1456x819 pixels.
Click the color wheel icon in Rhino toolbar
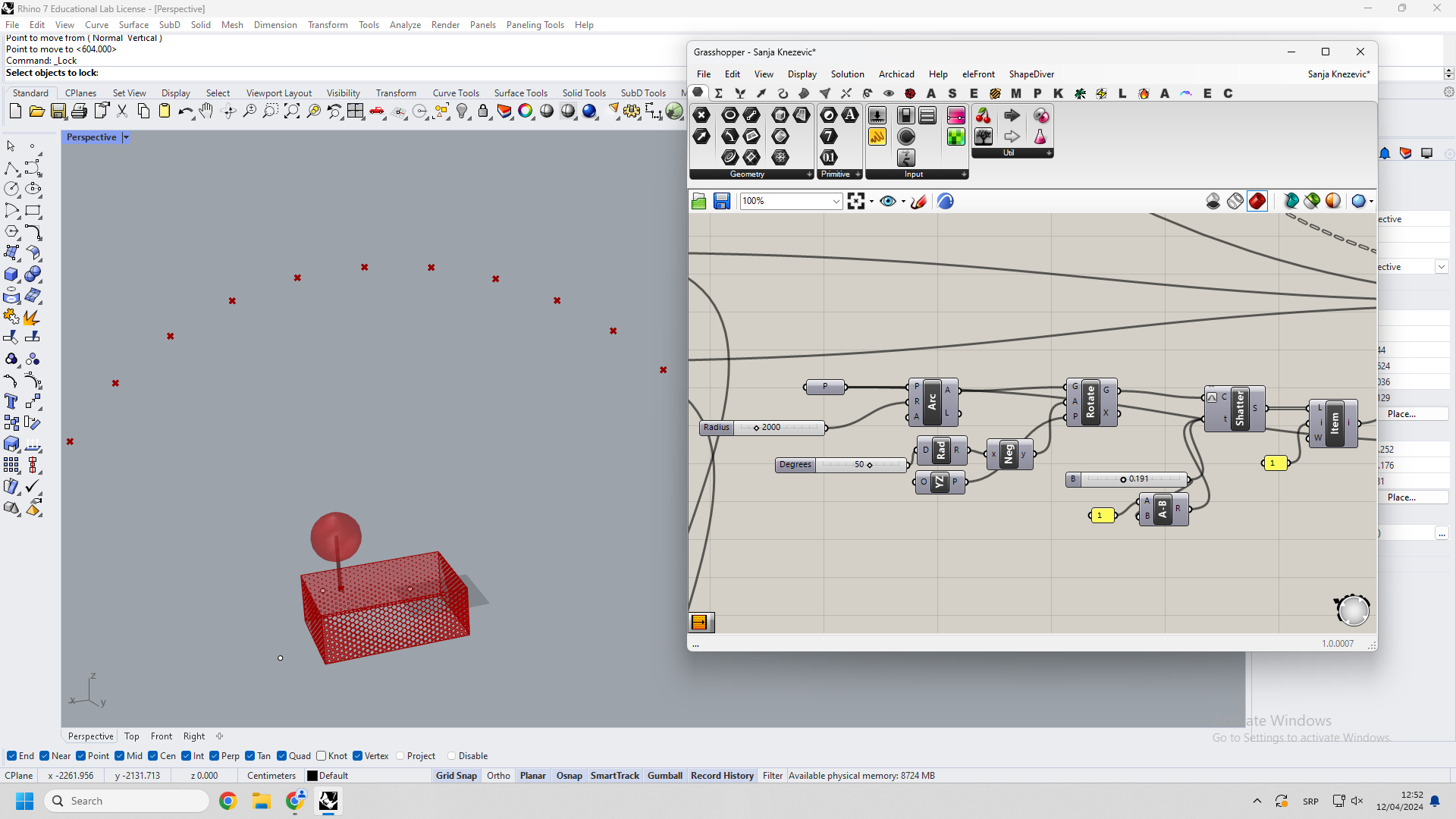[x=526, y=111]
